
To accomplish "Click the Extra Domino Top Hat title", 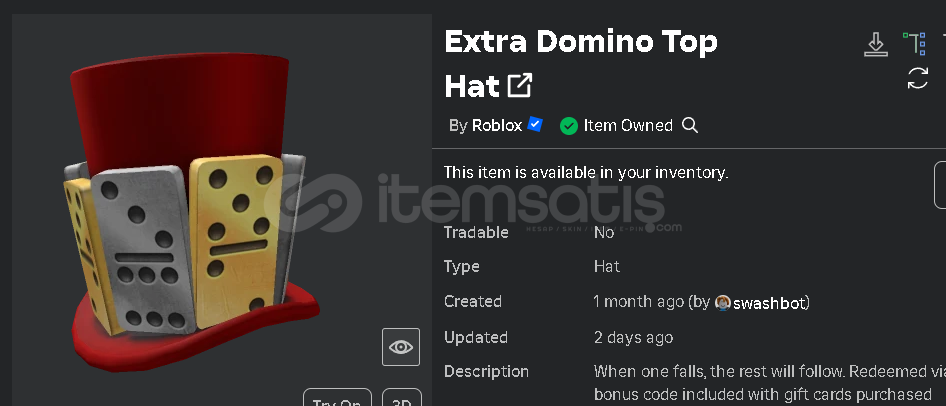I will coord(580,63).
